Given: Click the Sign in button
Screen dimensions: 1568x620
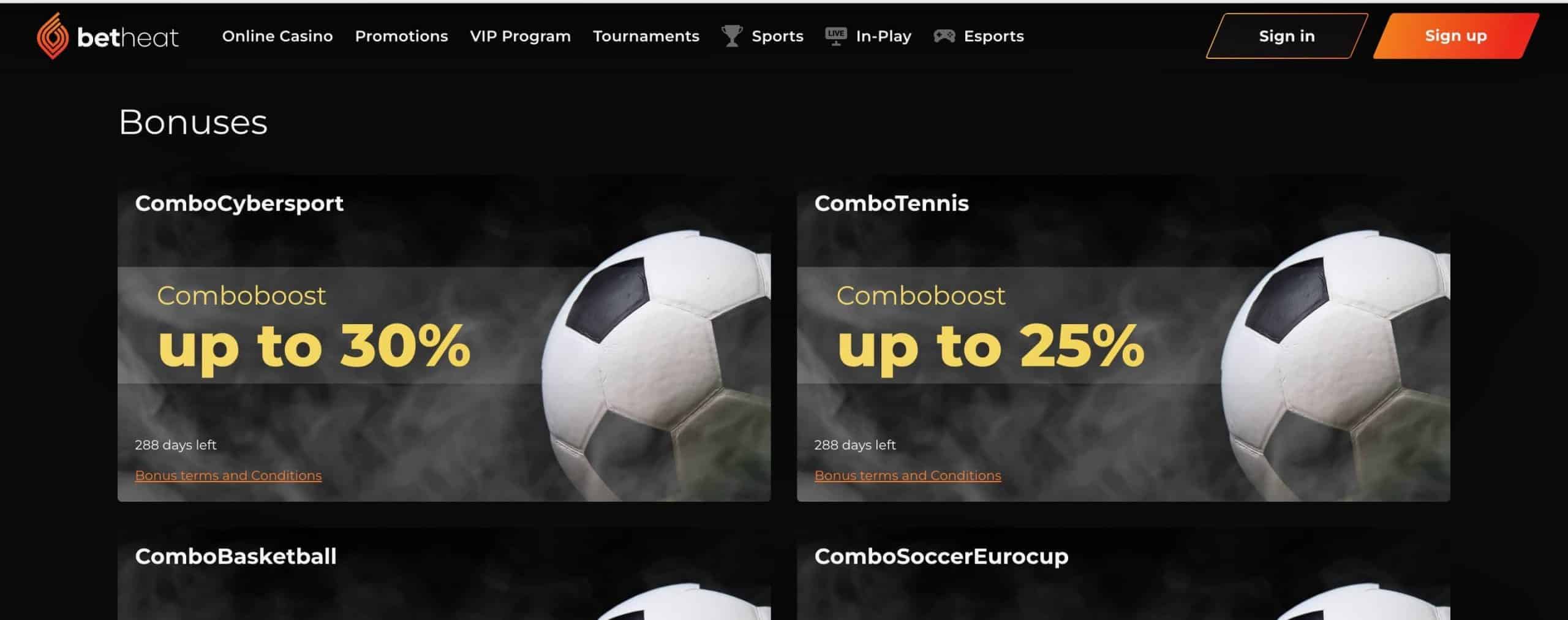Looking at the screenshot, I should [x=1287, y=36].
